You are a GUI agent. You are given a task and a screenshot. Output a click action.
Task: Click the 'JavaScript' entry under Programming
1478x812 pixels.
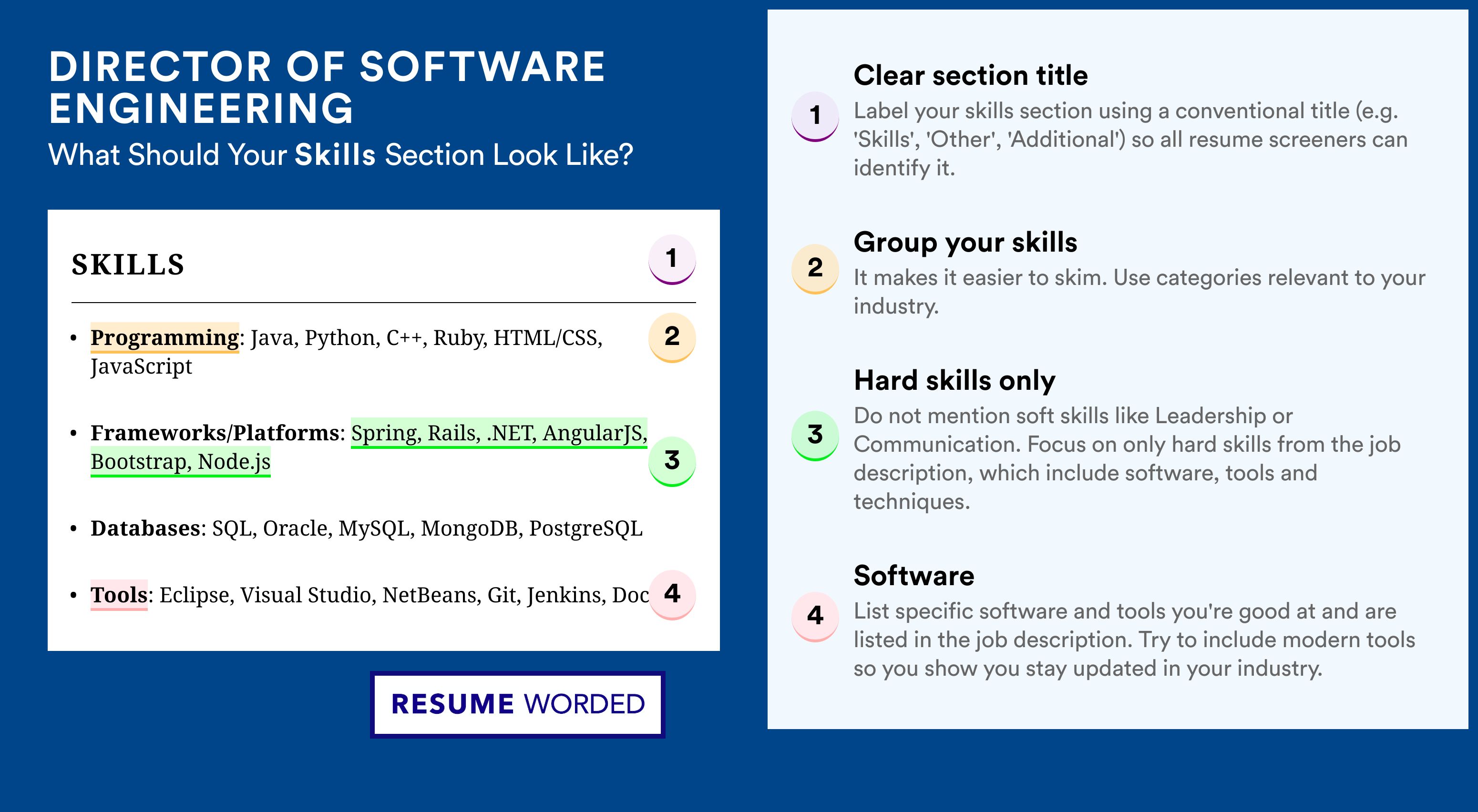click(x=141, y=366)
